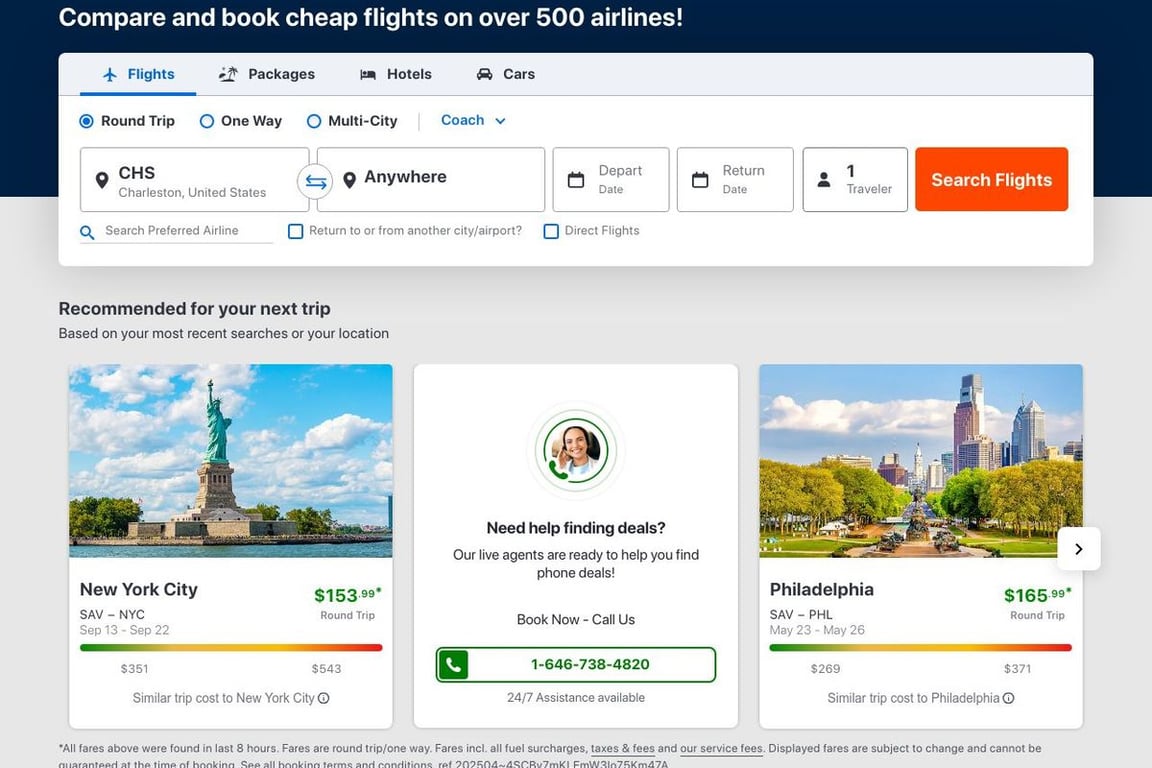Click the info icon next to Philadelphia trip cost

point(1008,698)
